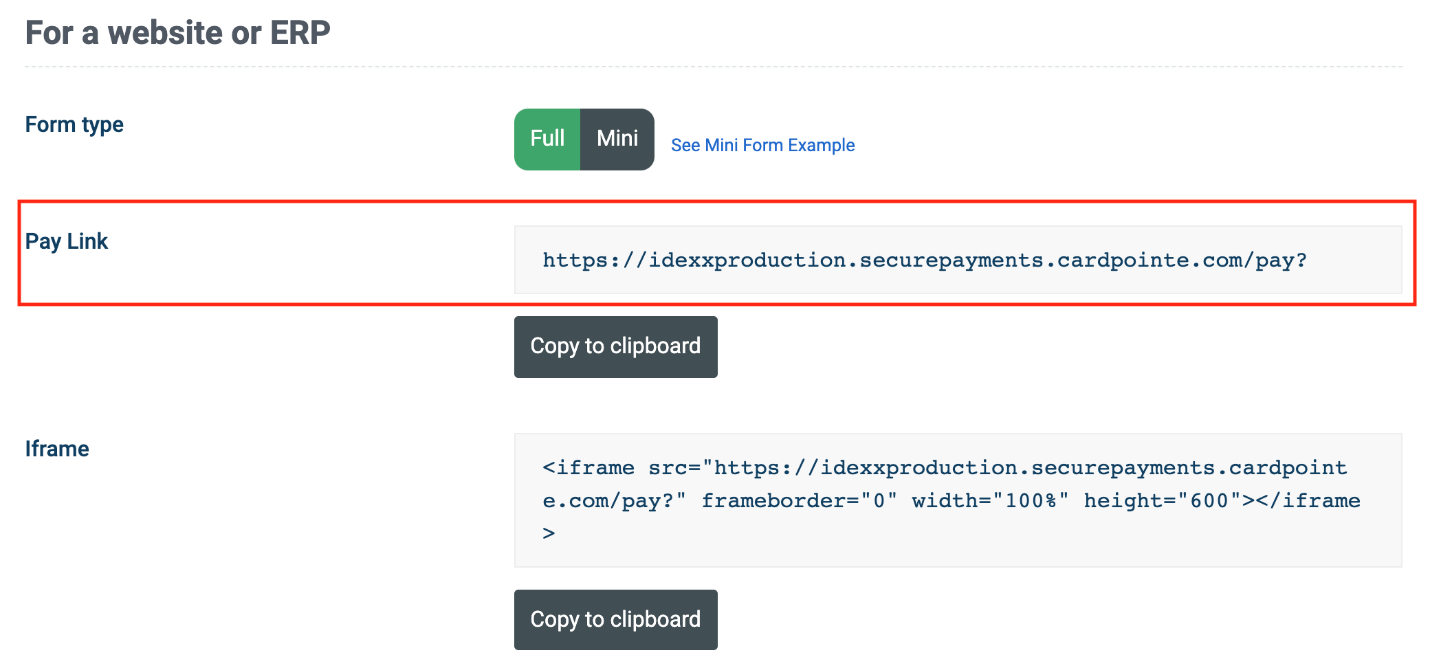
Task: Click "/pay?" at the Pay Link URL end
Action: [1275, 261]
